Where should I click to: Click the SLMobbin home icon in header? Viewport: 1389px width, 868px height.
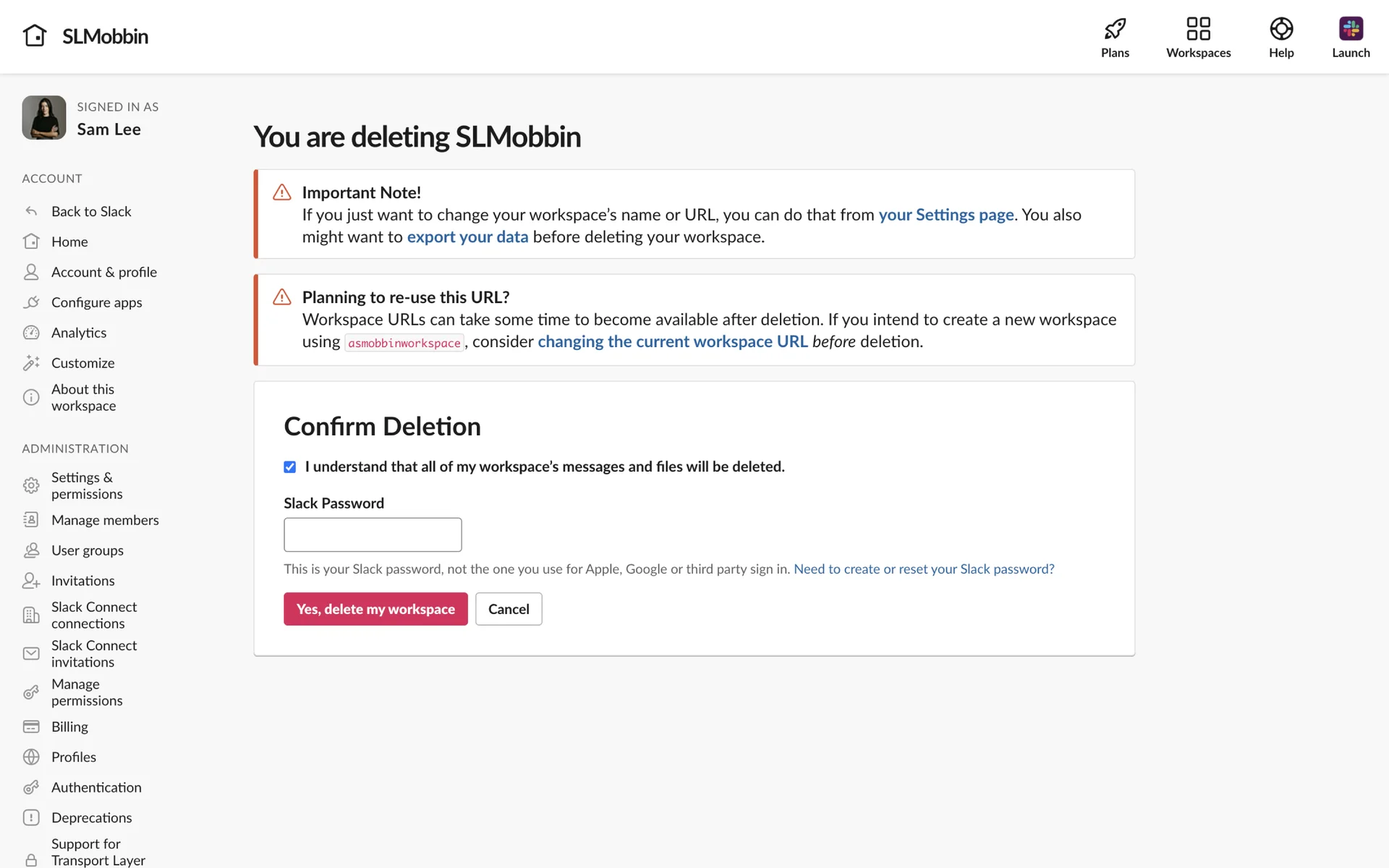click(35, 35)
